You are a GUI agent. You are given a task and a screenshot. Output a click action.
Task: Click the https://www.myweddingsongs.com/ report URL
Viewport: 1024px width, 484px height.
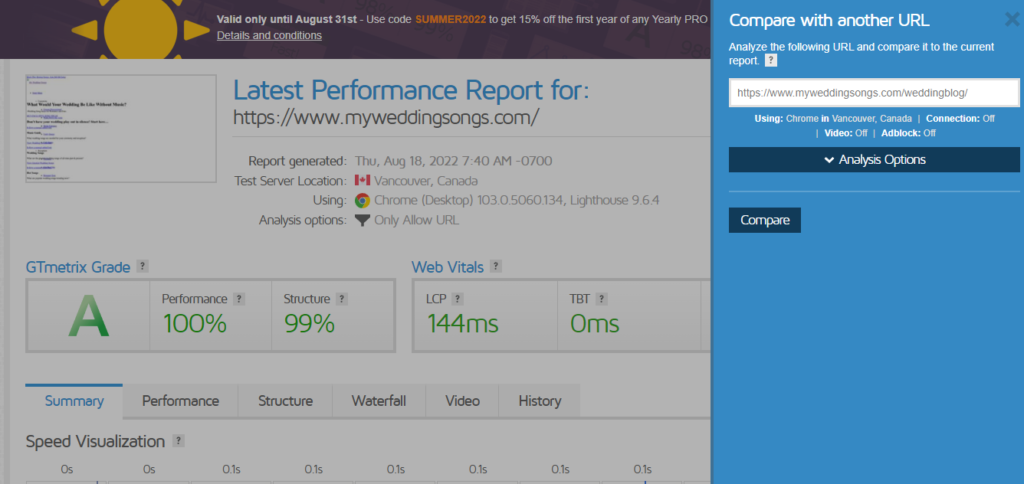point(387,118)
